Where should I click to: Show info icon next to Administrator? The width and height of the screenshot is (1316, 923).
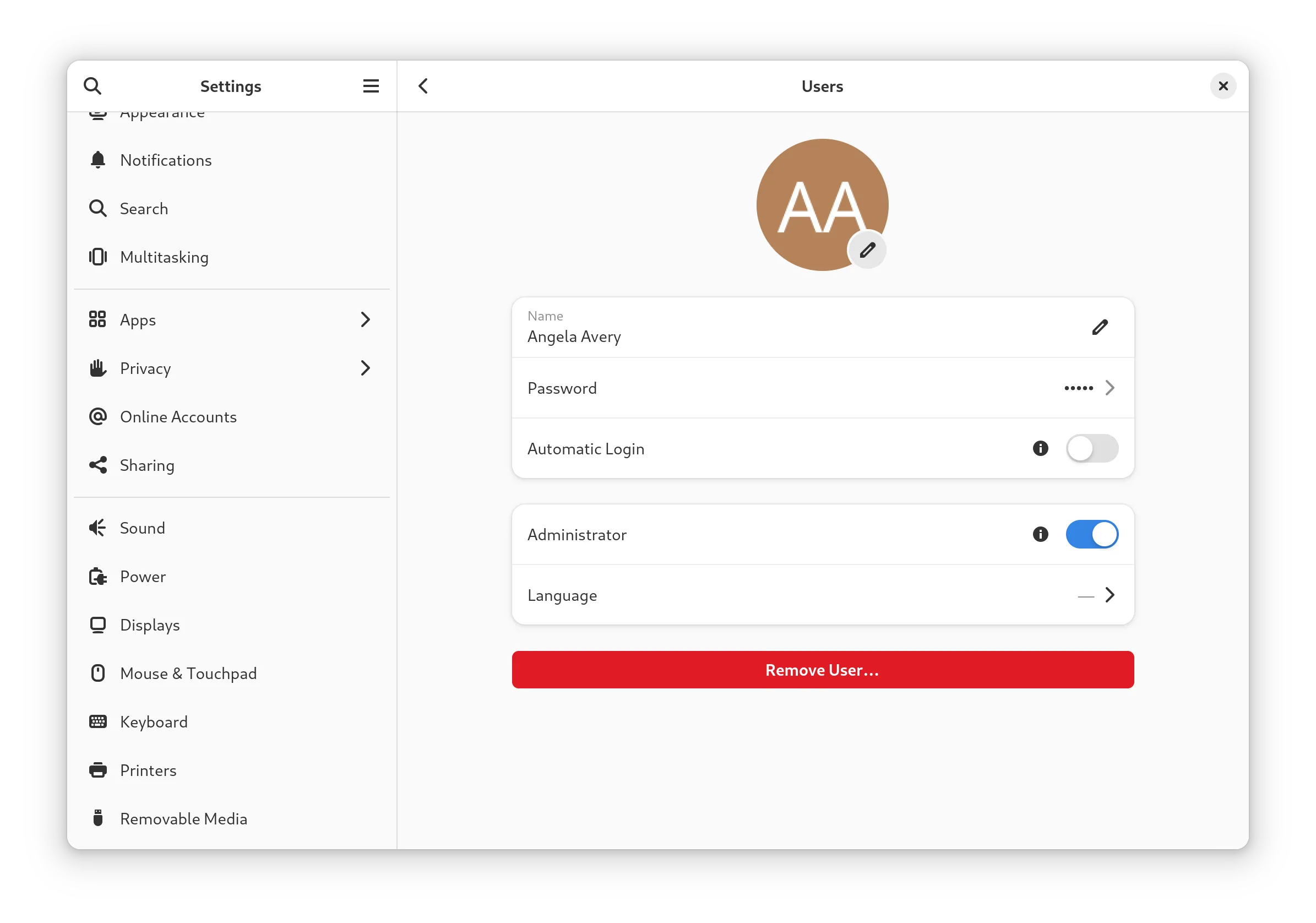1040,534
